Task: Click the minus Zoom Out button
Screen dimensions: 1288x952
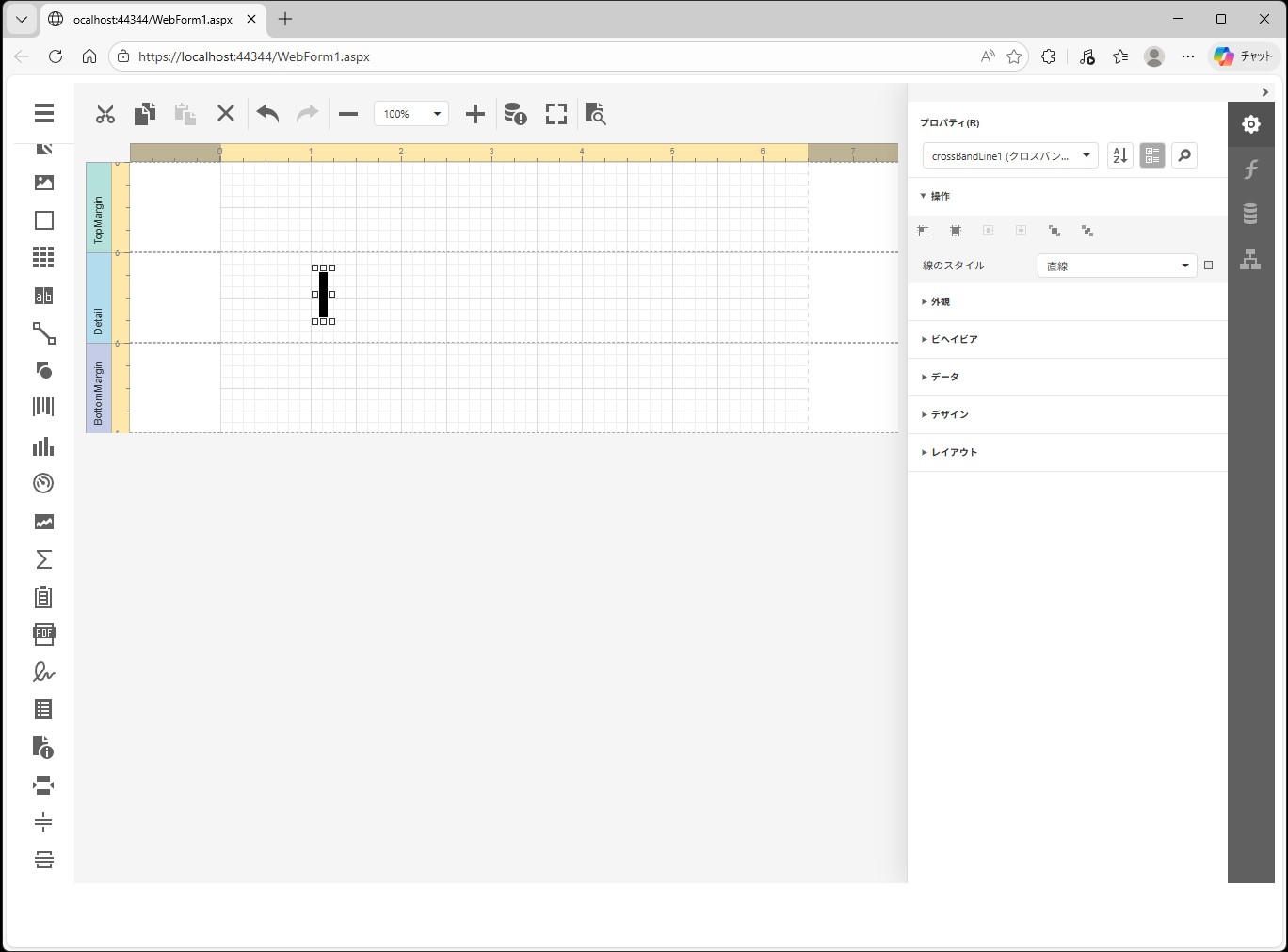Action: [x=348, y=114]
